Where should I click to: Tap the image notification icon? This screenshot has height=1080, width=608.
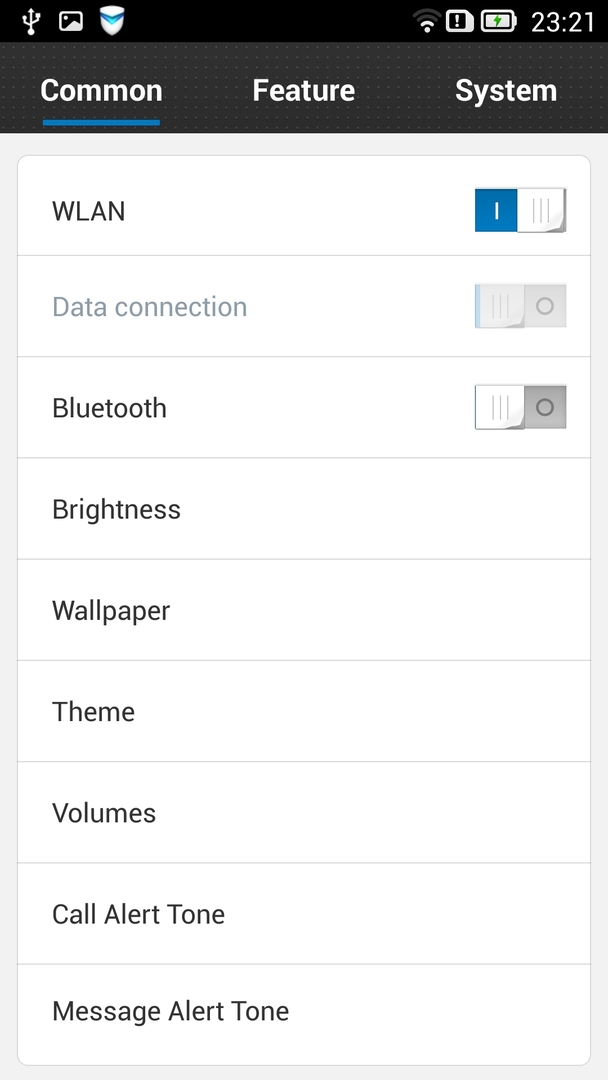[x=71, y=21]
